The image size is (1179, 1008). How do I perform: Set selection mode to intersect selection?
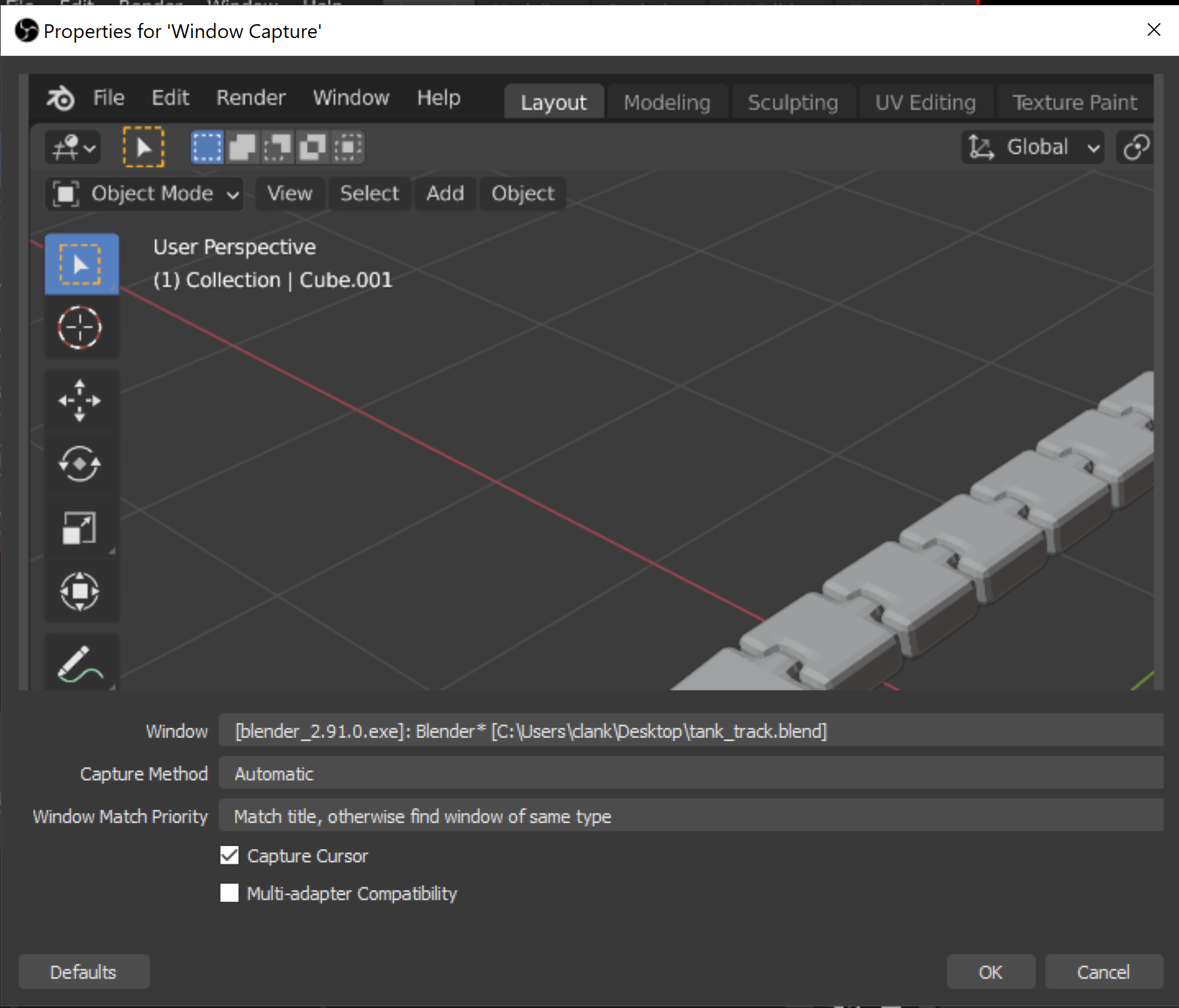click(348, 147)
